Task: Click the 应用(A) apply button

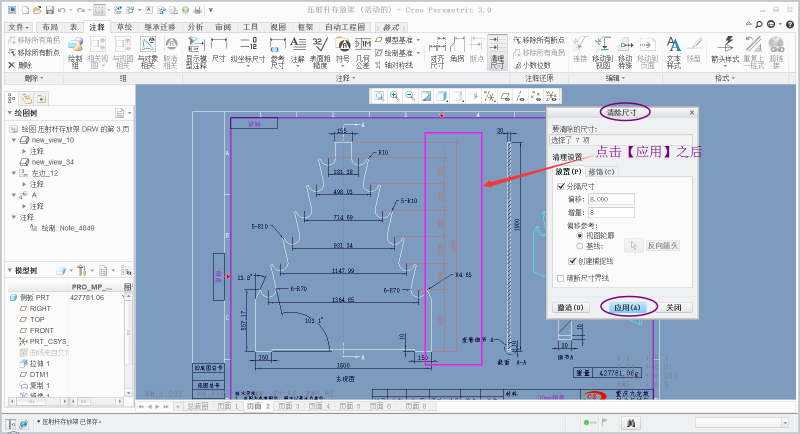Action: (x=627, y=308)
